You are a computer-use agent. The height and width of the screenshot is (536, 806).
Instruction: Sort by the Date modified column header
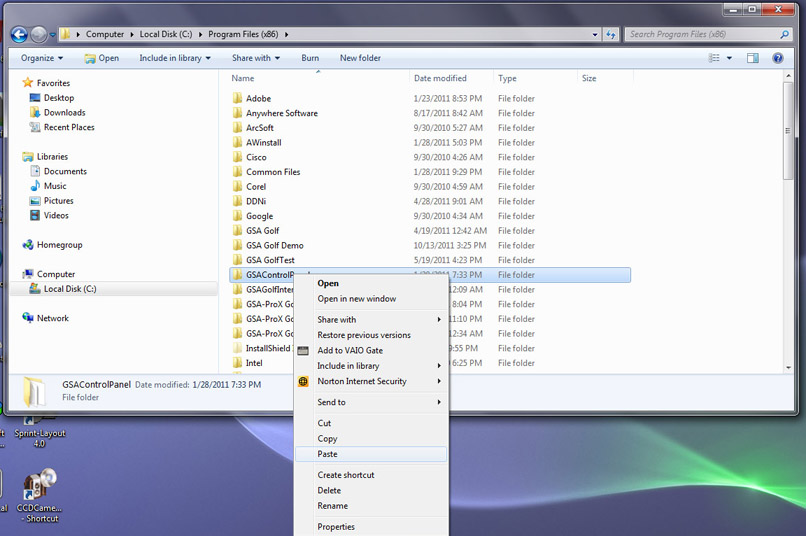click(x=440, y=78)
